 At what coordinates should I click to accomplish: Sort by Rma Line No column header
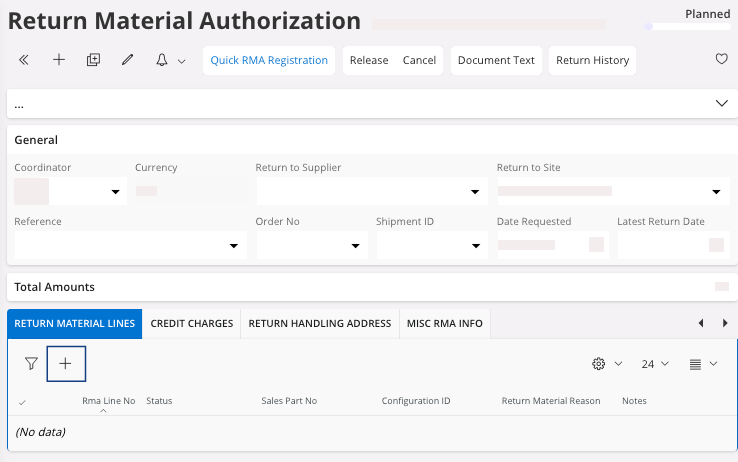coord(108,401)
